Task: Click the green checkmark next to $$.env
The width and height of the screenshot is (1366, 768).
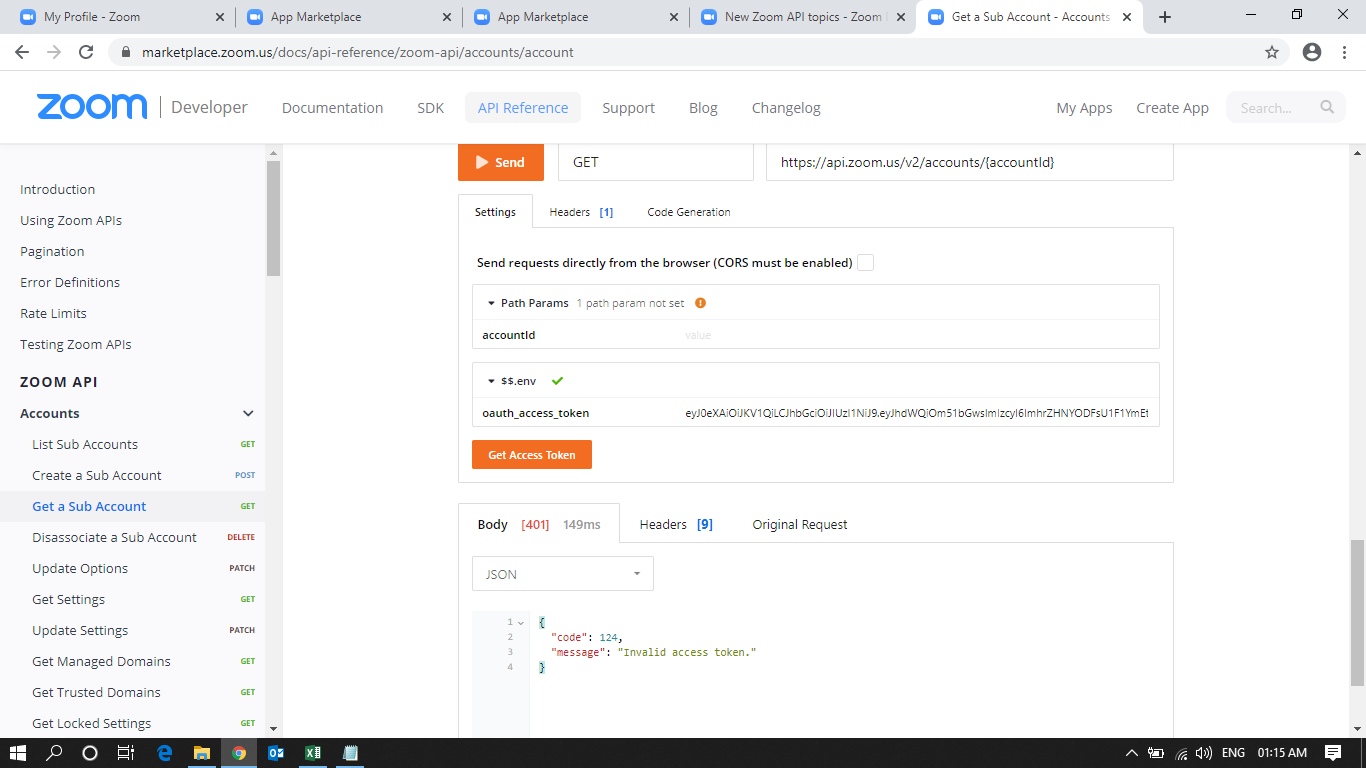Action: (x=557, y=381)
